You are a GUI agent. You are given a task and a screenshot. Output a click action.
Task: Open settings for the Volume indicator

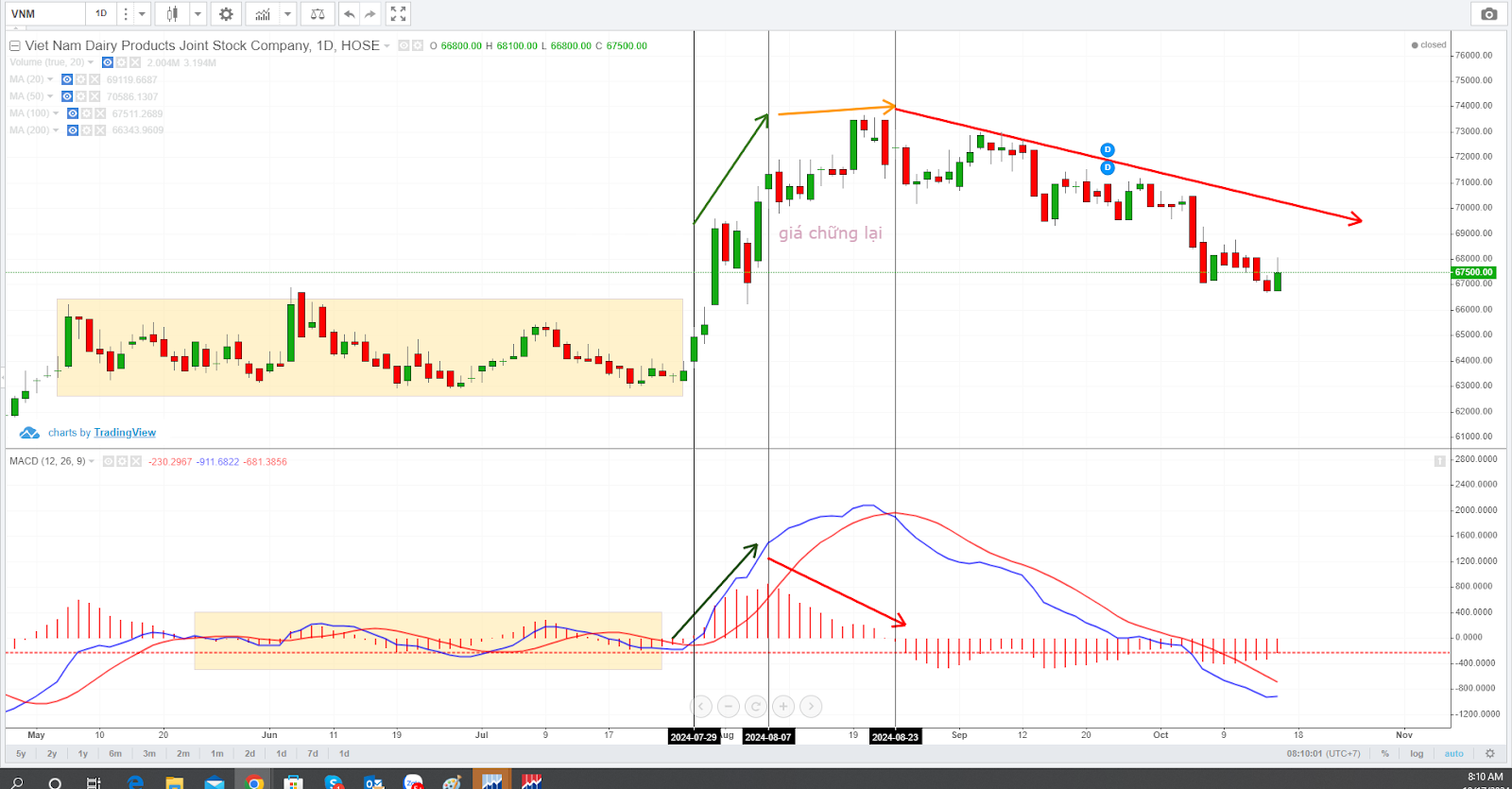tap(121, 62)
